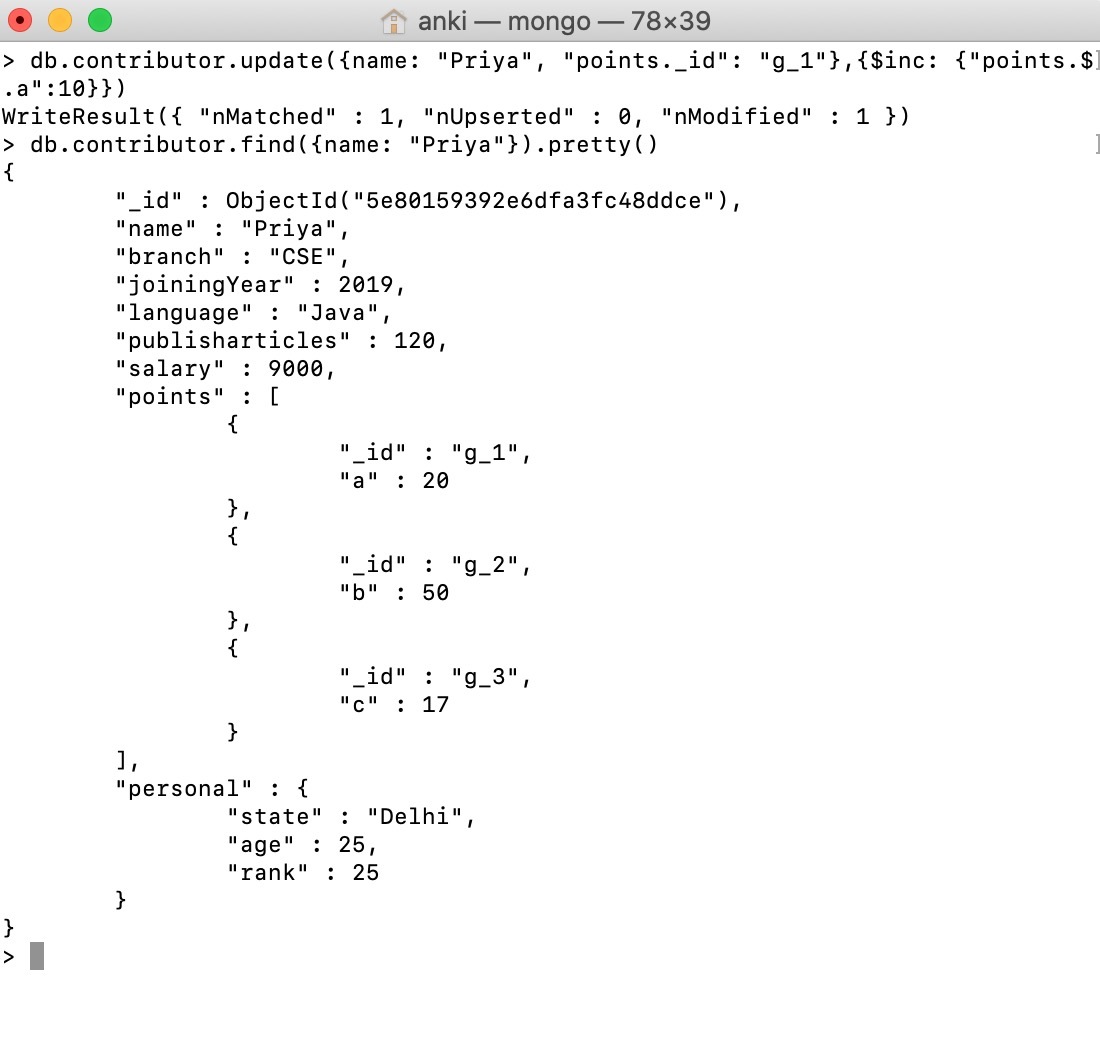
Task: Click the window title 'anki — mongo — 78×39'
Action: [564, 21]
